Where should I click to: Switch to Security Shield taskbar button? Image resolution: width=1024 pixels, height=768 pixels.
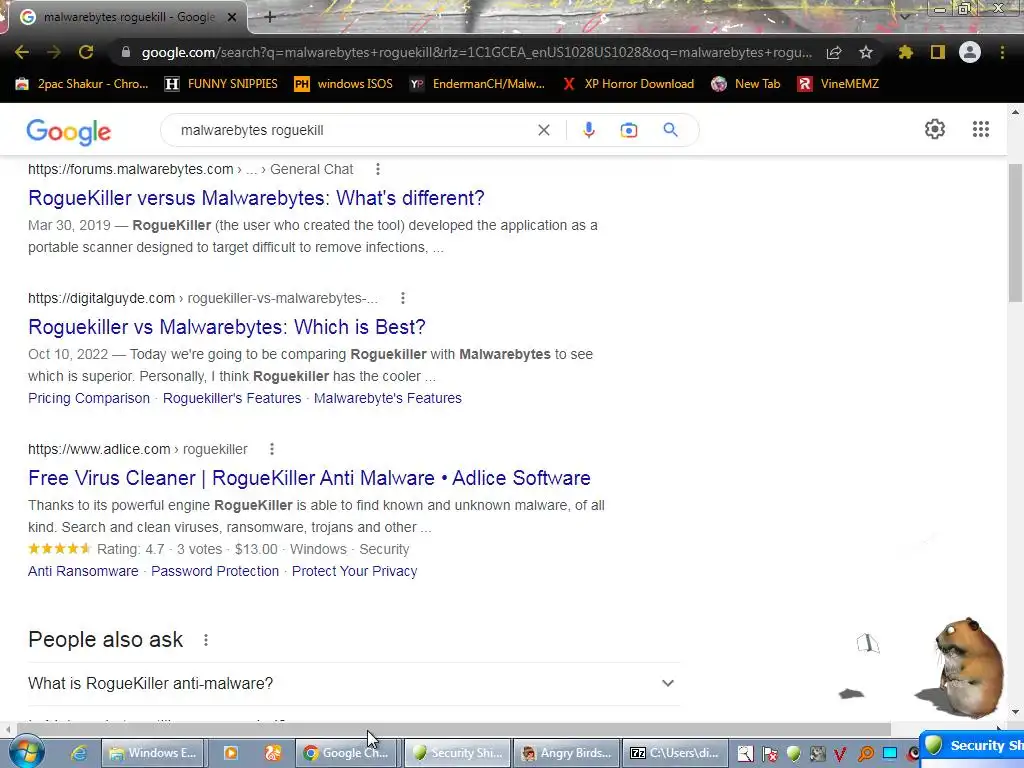[457, 753]
